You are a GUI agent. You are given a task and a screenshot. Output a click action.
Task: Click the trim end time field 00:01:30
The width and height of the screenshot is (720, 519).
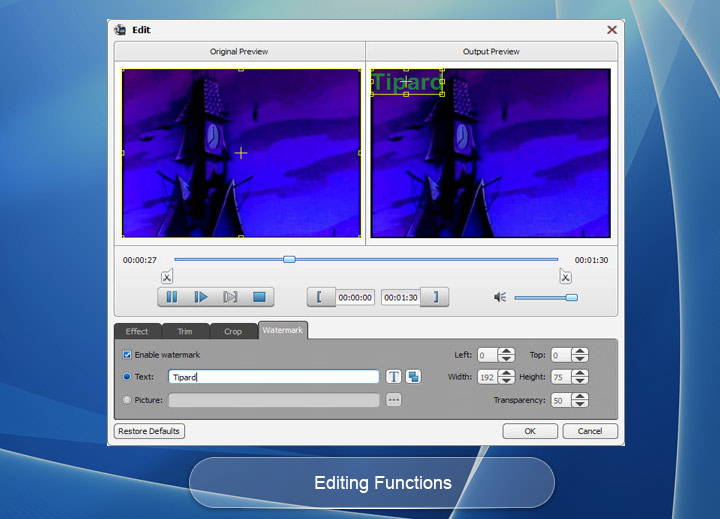click(x=401, y=298)
